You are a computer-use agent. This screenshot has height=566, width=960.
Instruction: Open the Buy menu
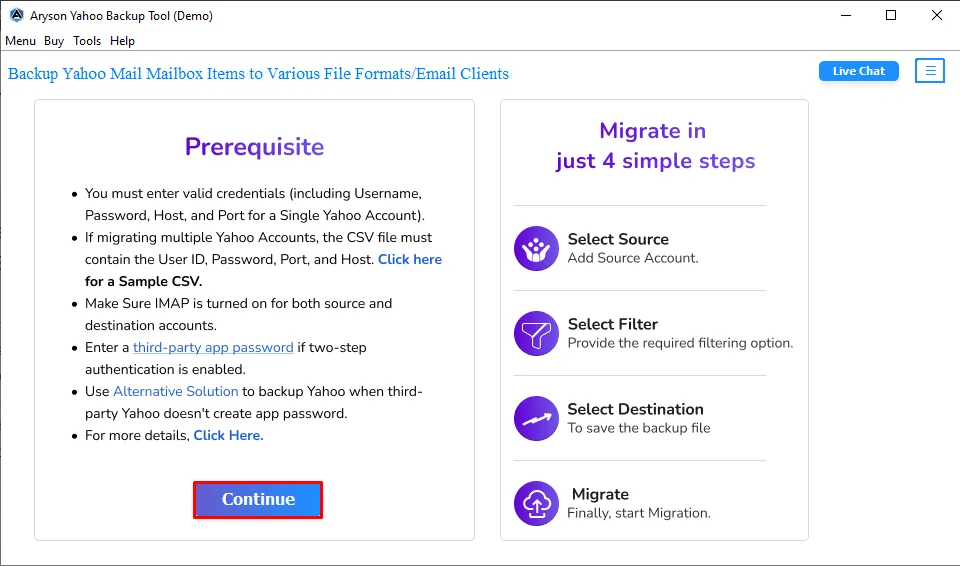pos(54,41)
